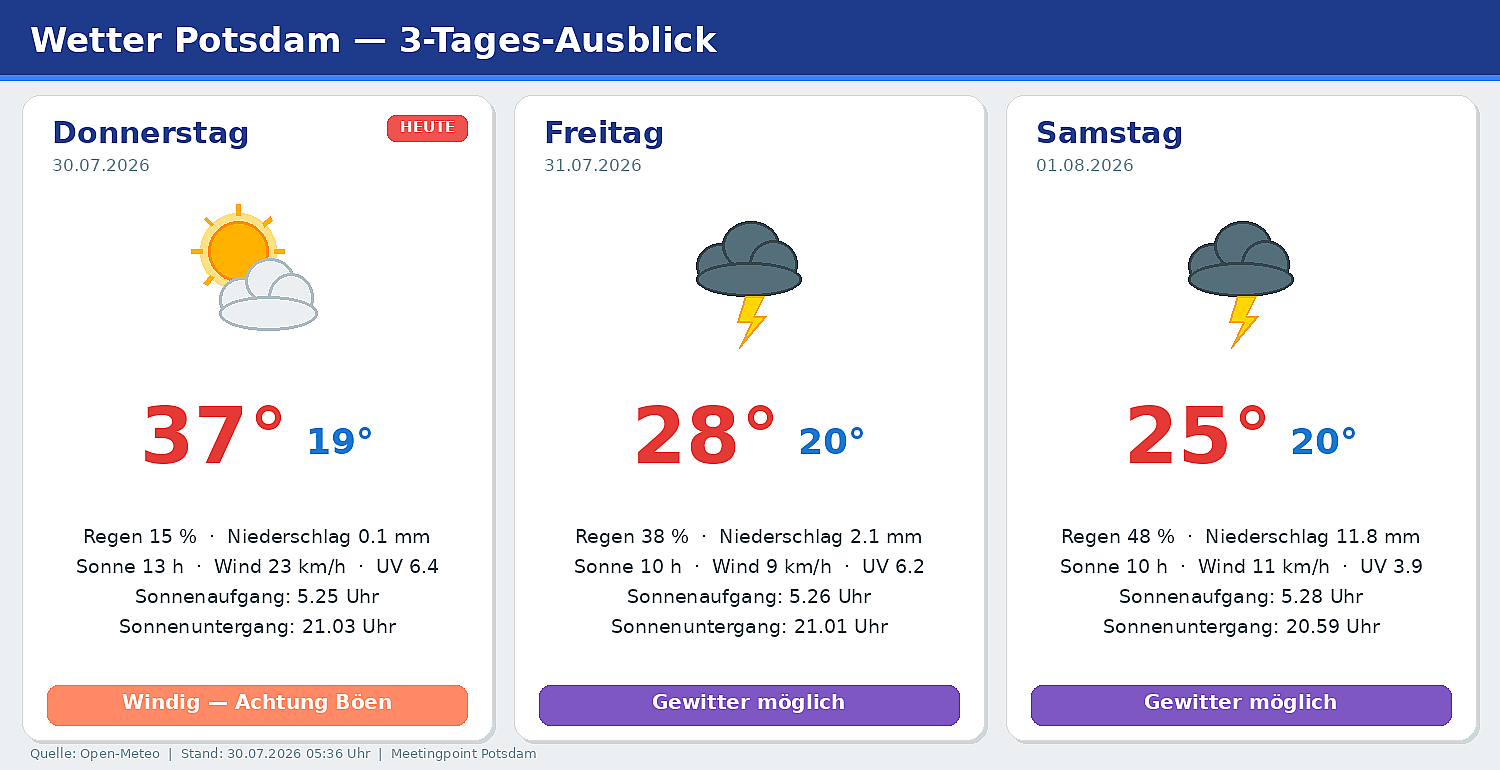Screen dimensions: 1500x770
Task: Click Samstag's Niederschlag 11.8 mm value
Action: point(1312,537)
